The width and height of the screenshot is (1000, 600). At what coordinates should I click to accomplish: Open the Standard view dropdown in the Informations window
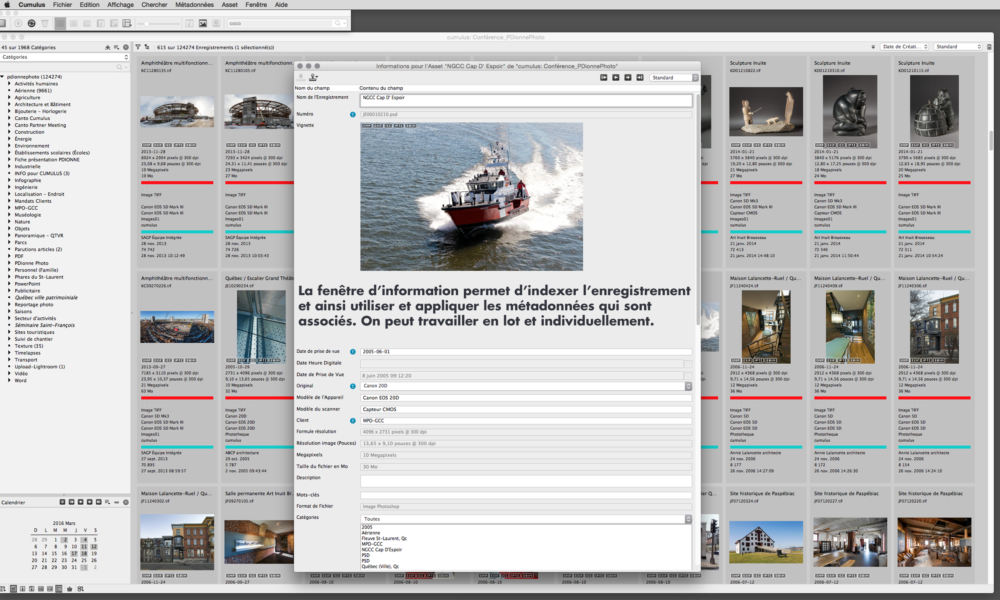coord(674,78)
